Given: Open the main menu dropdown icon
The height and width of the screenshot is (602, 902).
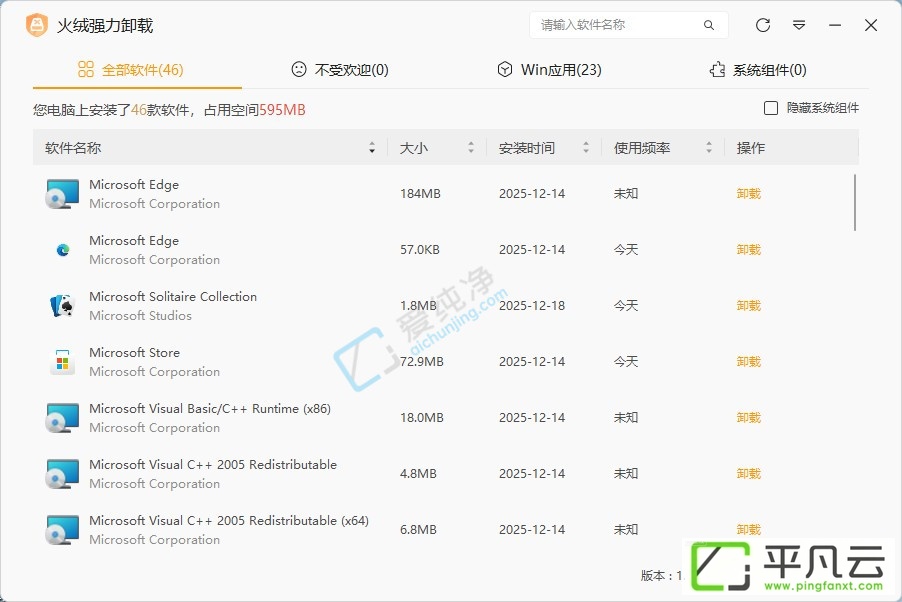Looking at the screenshot, I should tap(799, 25).
